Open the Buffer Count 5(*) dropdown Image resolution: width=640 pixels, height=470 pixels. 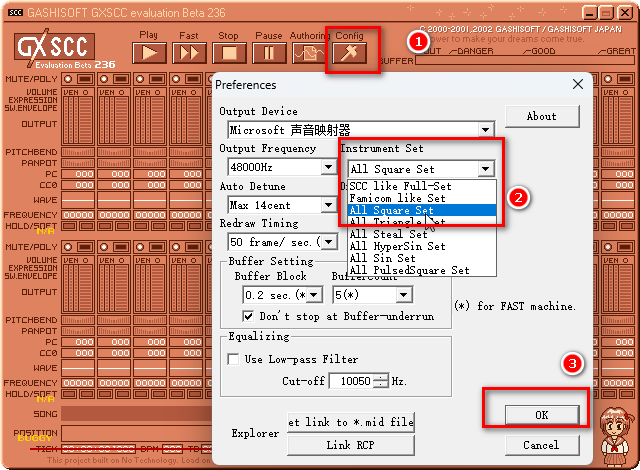(x=404, y=295)
